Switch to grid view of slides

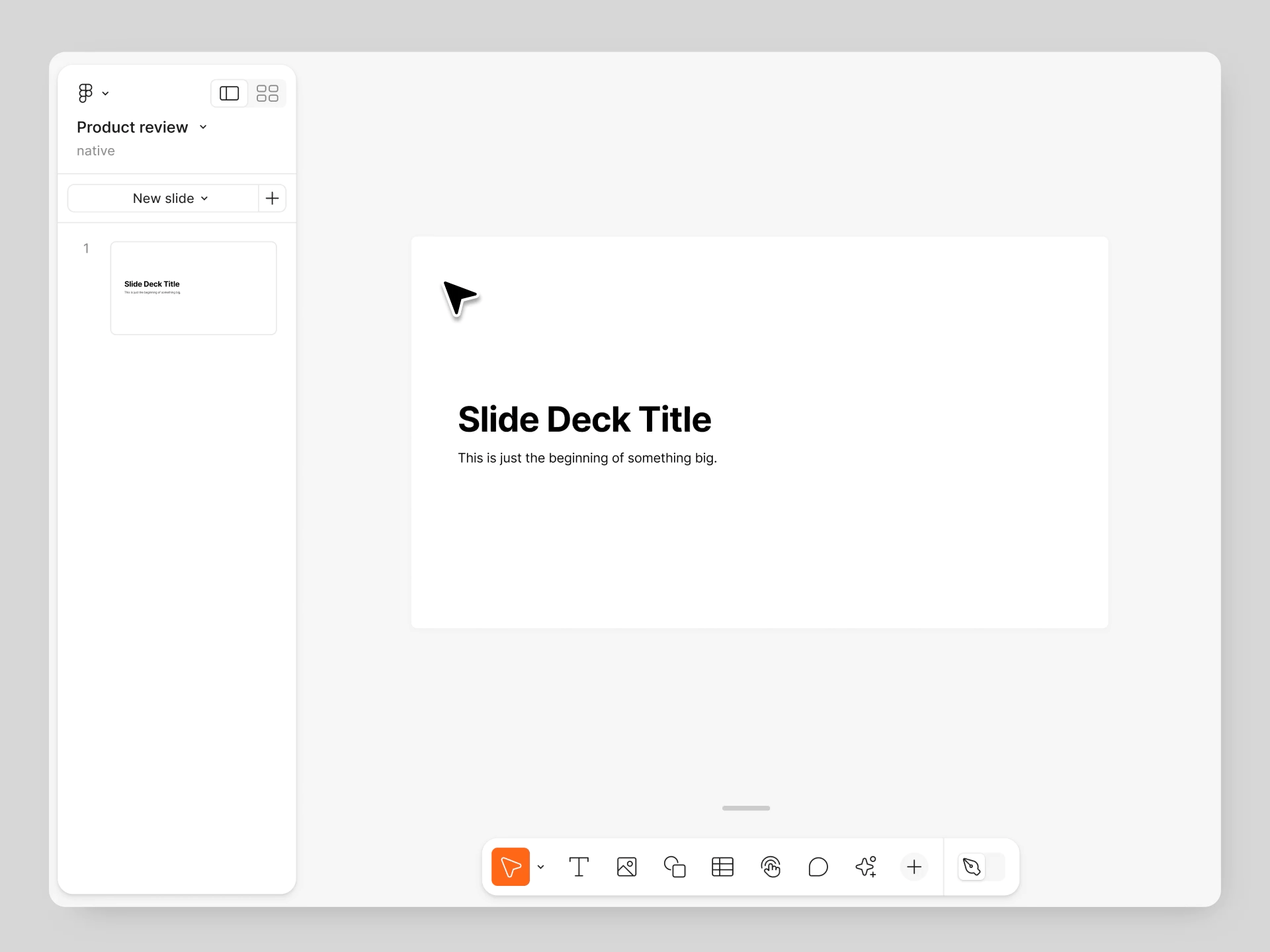coord(267,93)
